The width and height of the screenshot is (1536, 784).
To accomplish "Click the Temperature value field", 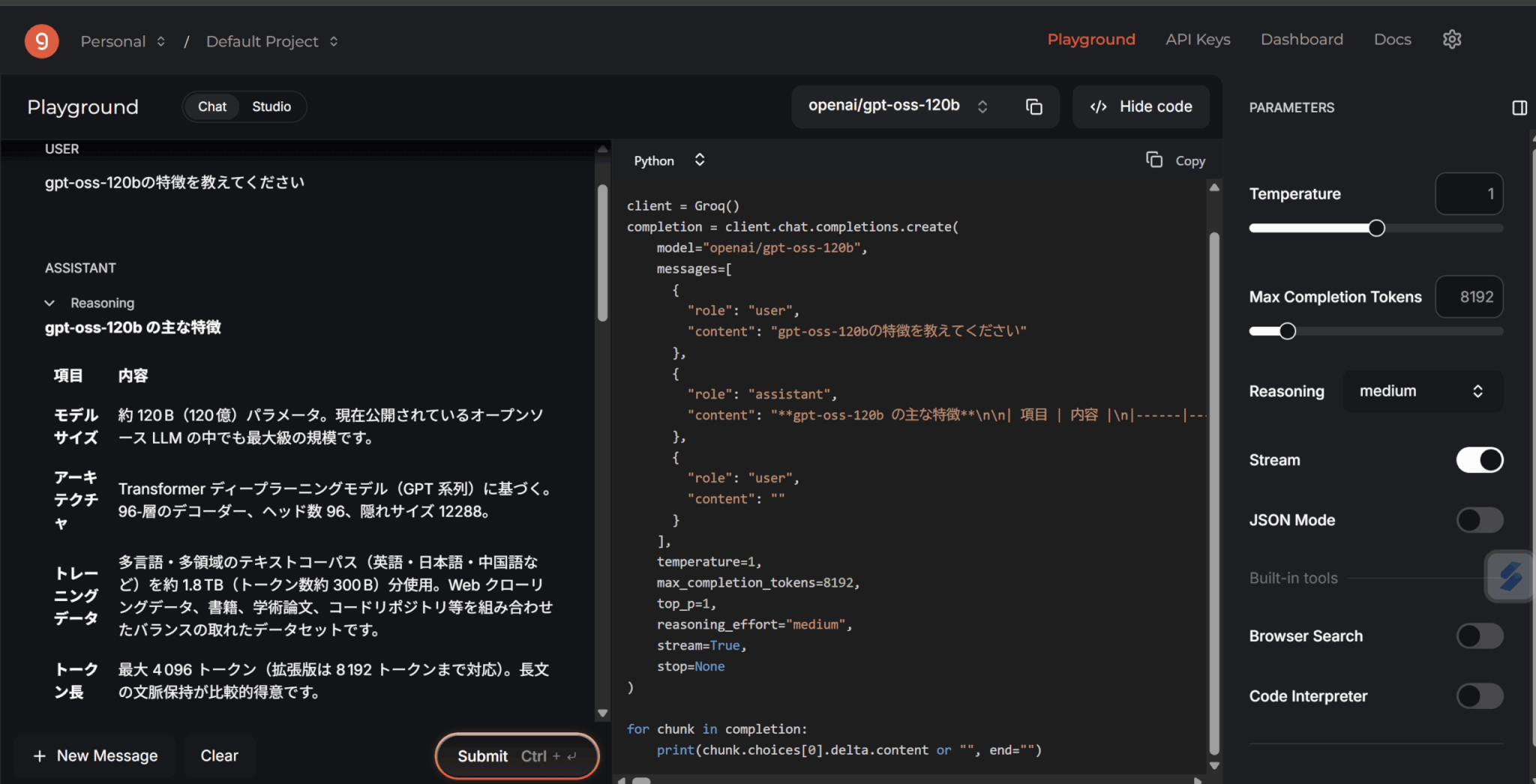I will [x=1468, y=194].
